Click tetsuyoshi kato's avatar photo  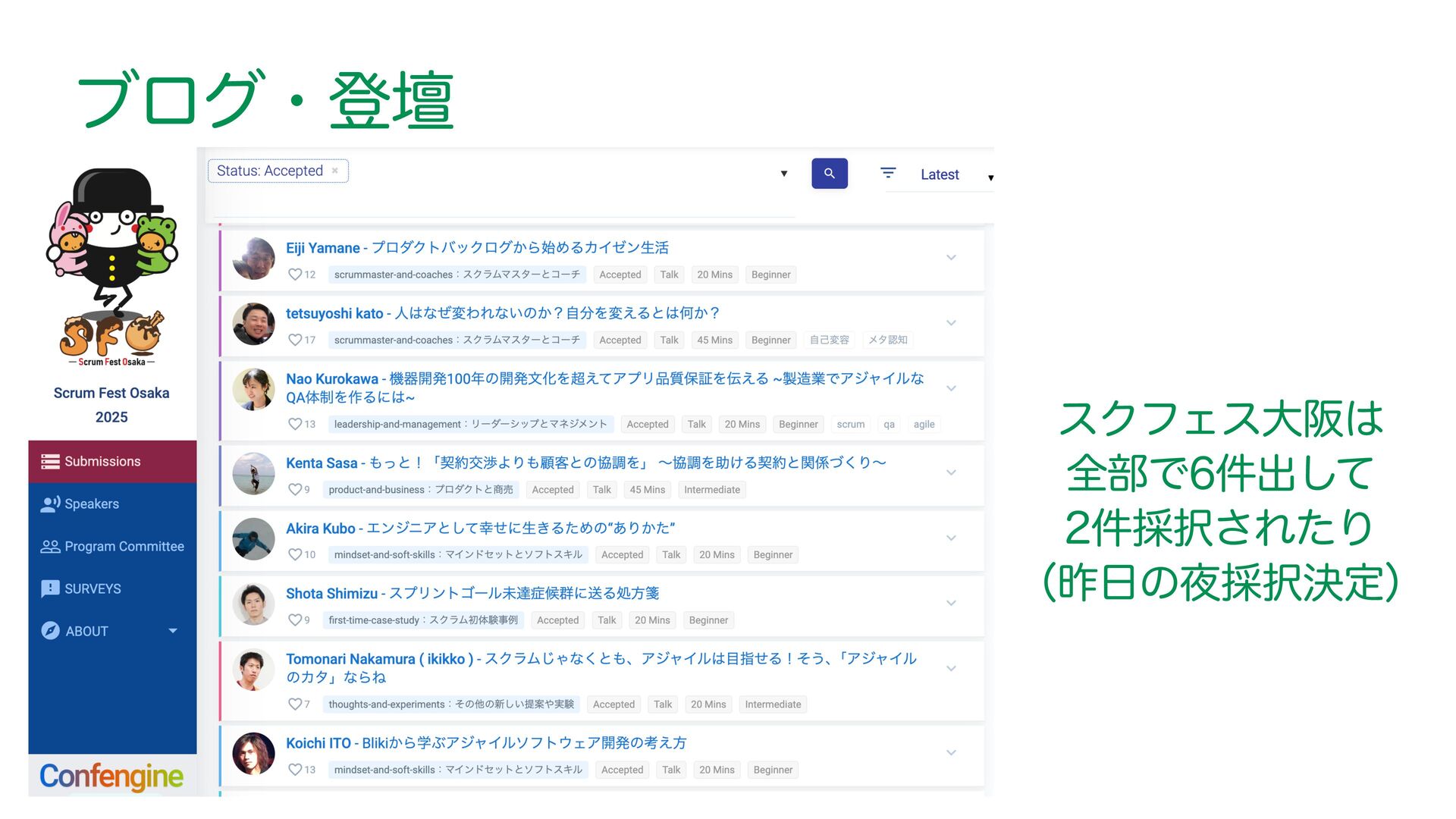pyautogui.click(x=253, y=324)
